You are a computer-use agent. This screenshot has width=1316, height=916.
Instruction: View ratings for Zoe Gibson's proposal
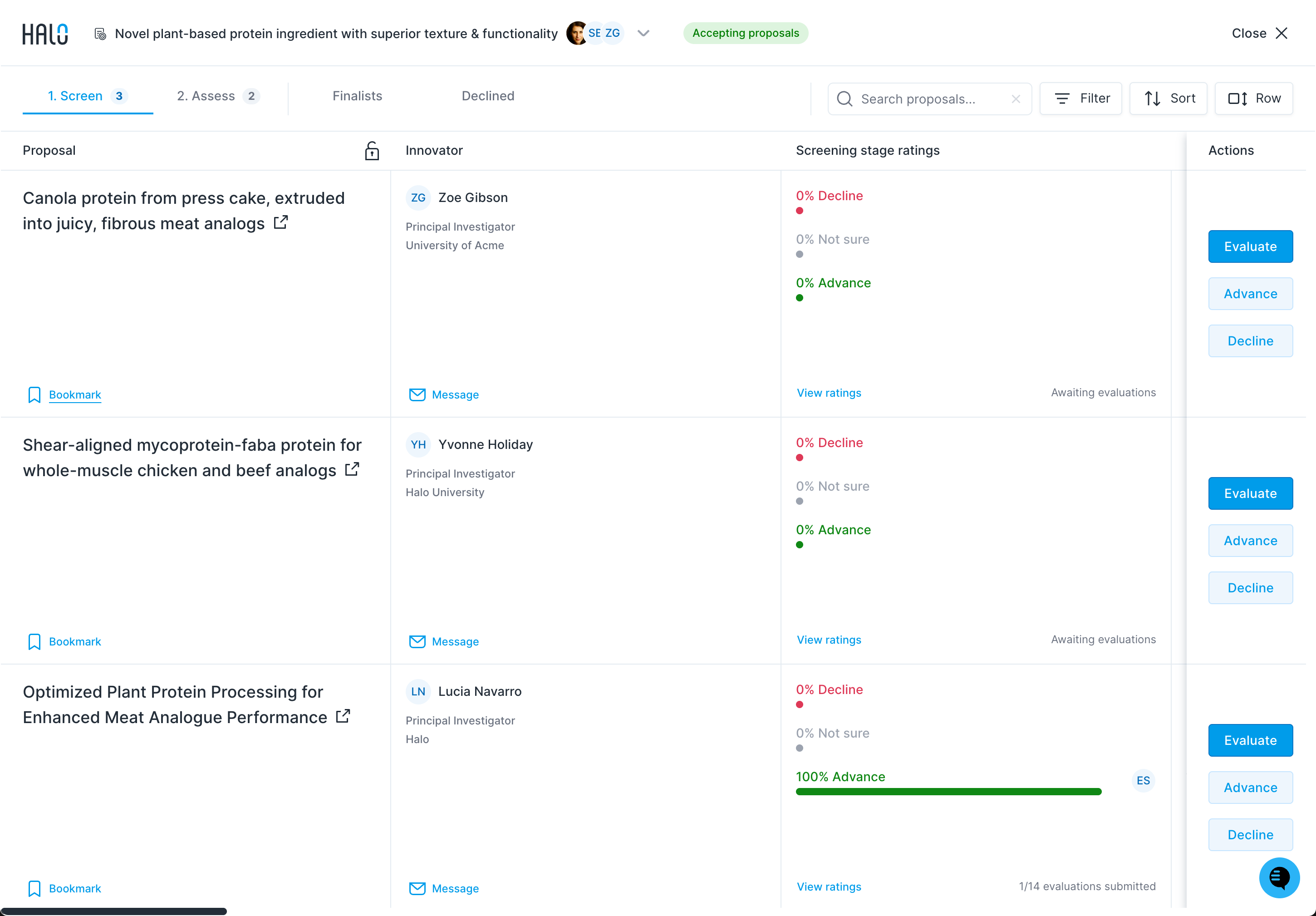829,393
